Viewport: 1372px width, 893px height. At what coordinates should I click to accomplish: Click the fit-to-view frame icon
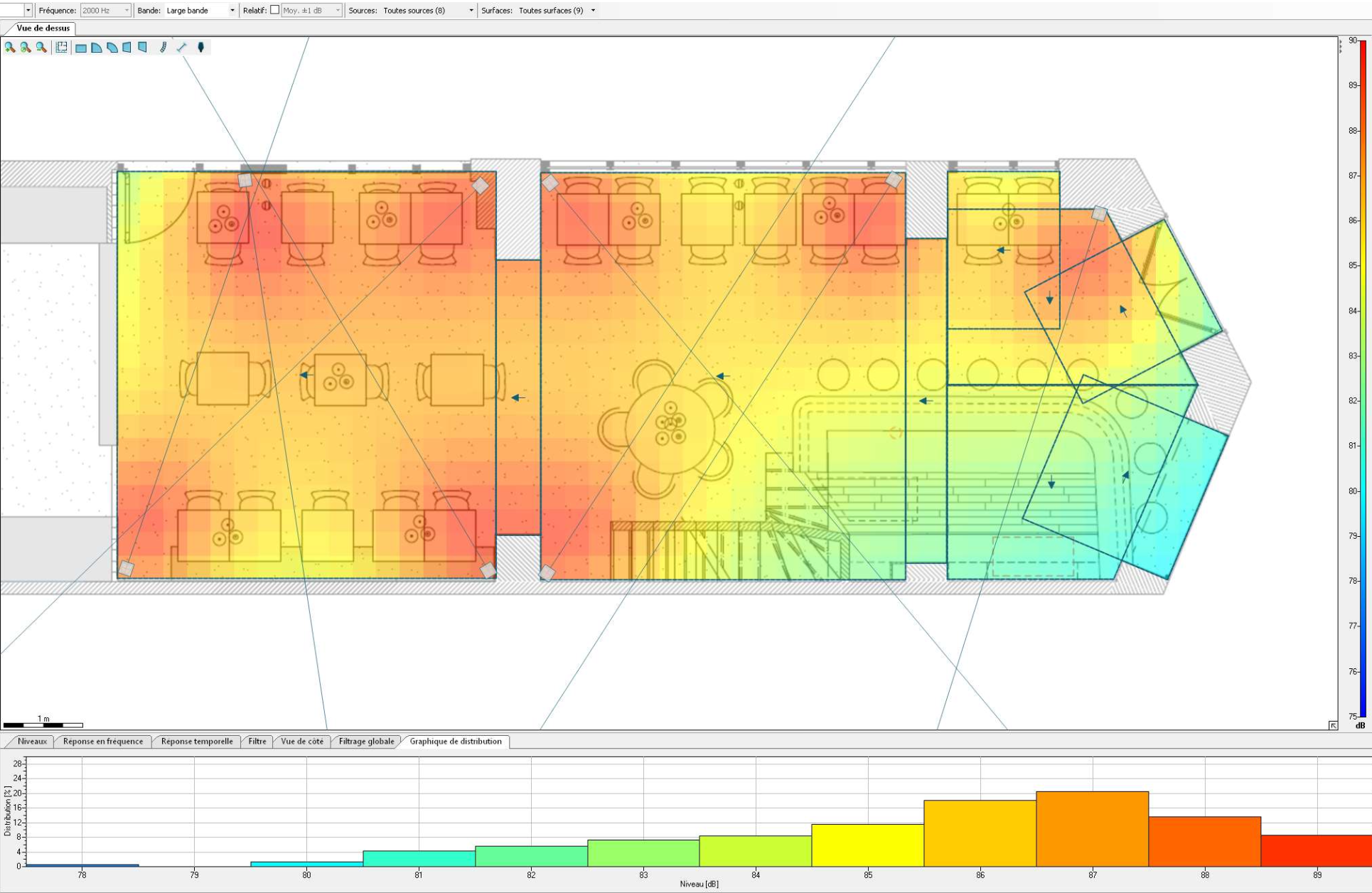(62, 47)
